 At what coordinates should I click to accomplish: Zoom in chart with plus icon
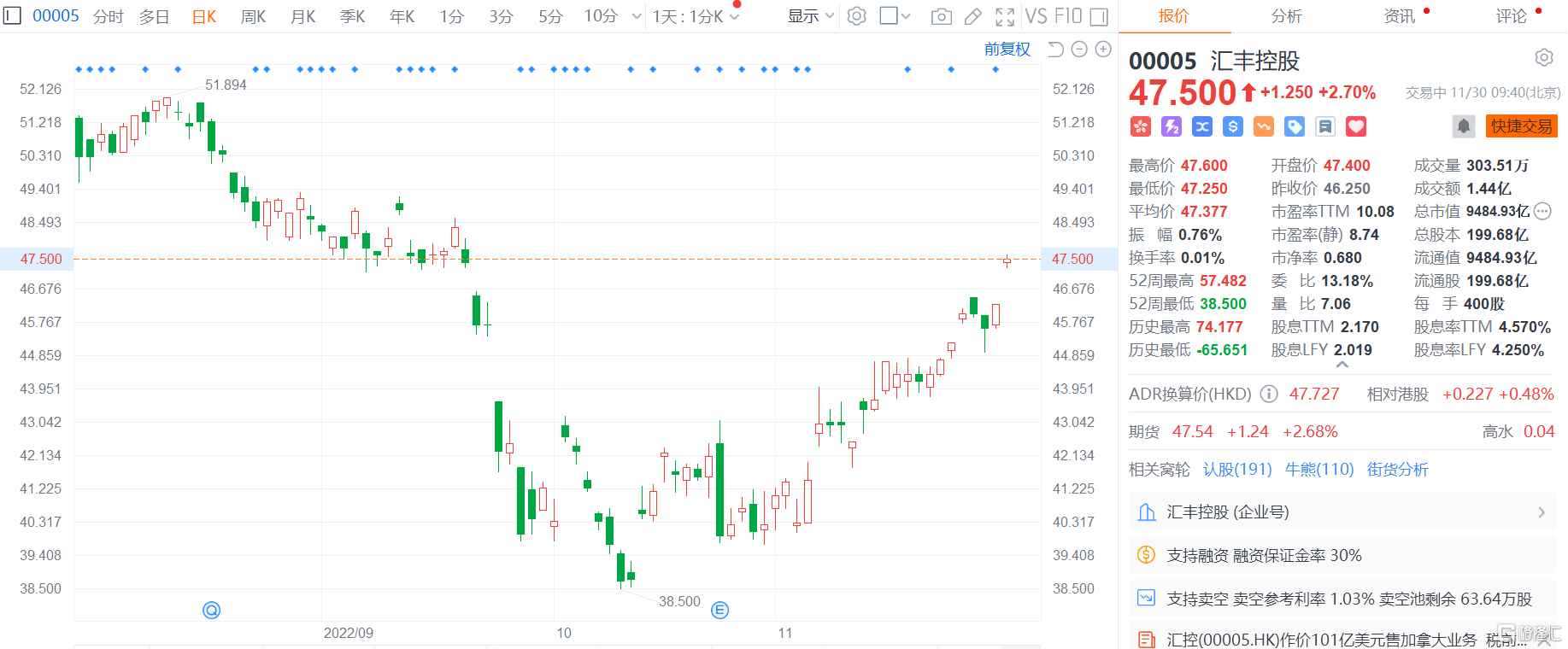point(1103,50)
